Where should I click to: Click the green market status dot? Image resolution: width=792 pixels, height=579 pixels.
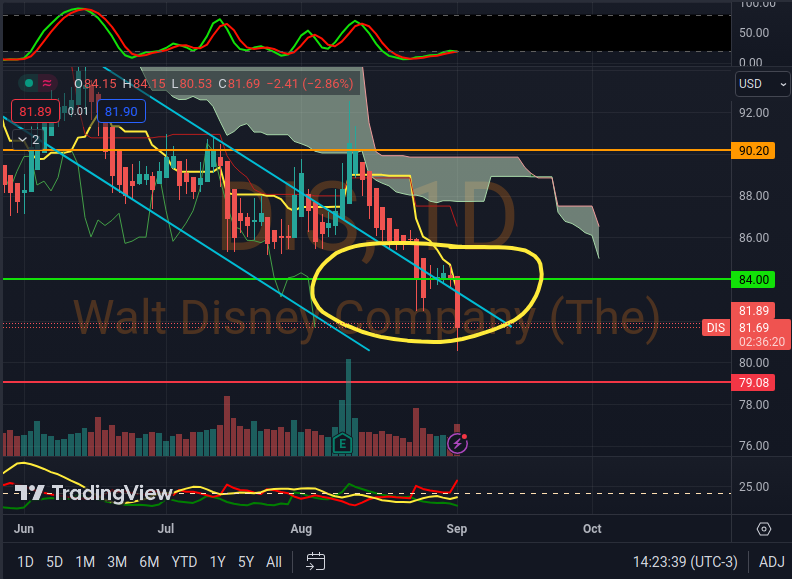click(x=29, y=83)
